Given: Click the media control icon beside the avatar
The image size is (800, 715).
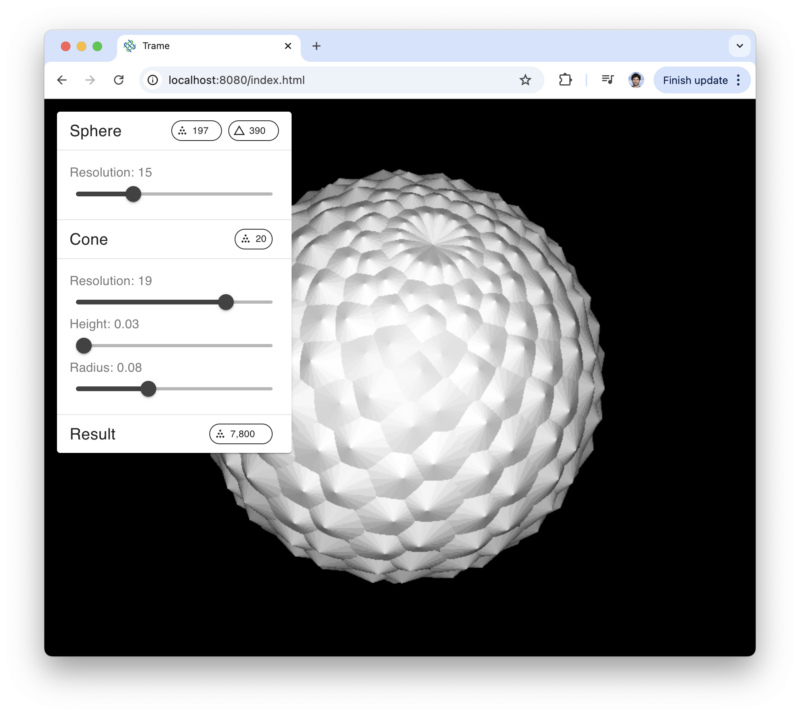Looking at the screenshot, I should (607, 80).
